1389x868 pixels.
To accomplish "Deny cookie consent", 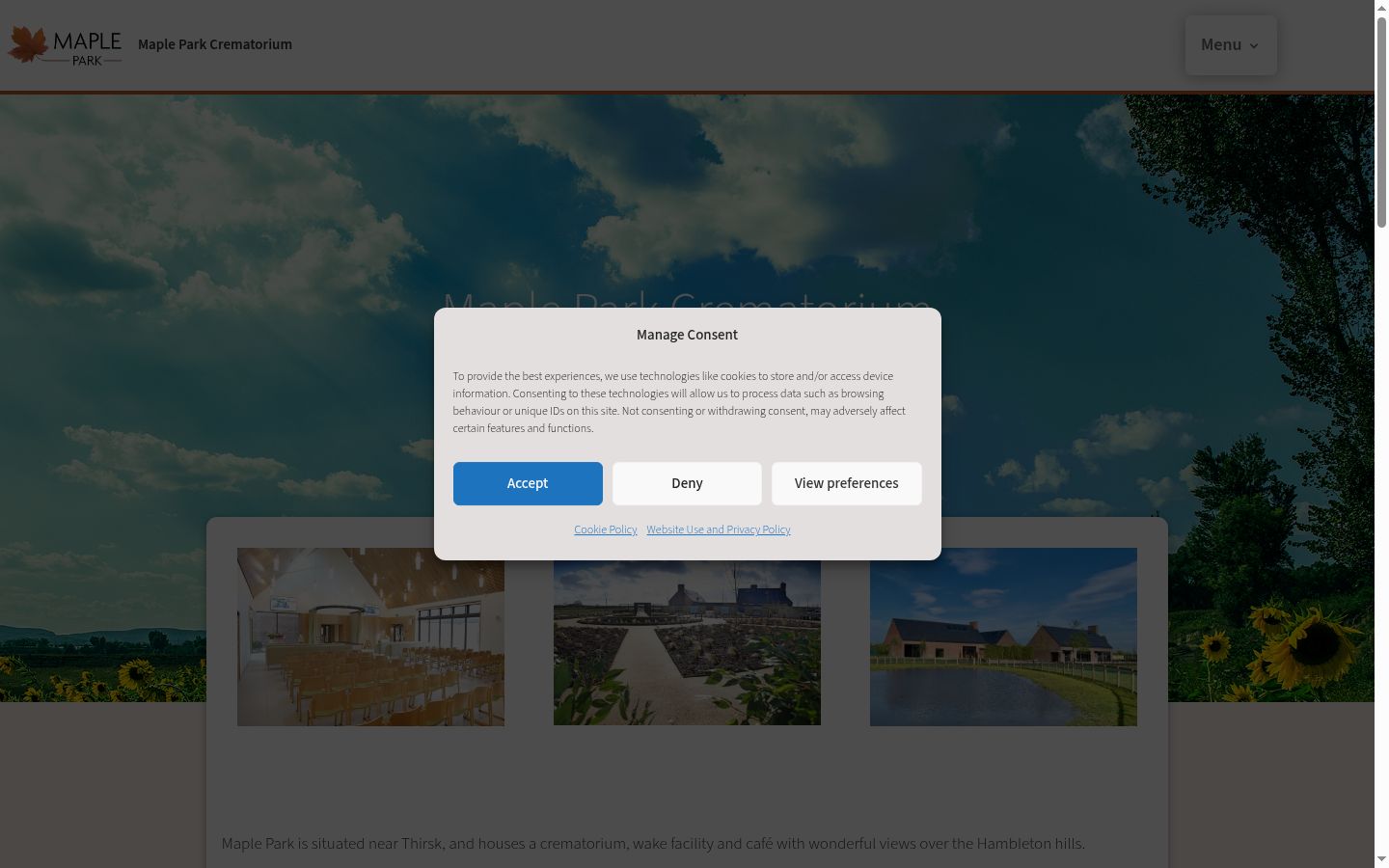I will 687,483.
